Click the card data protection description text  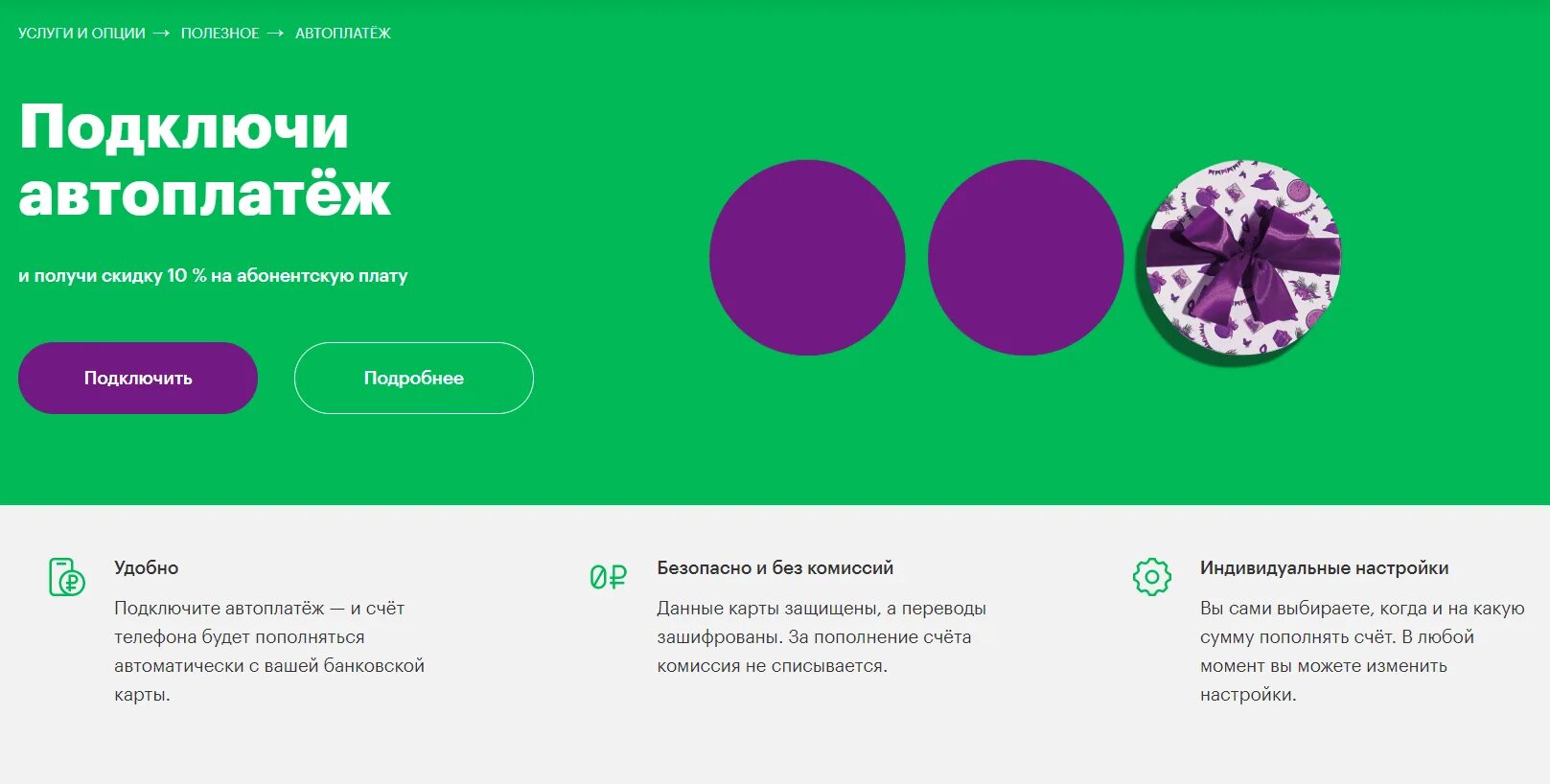(x=821, y=636)
